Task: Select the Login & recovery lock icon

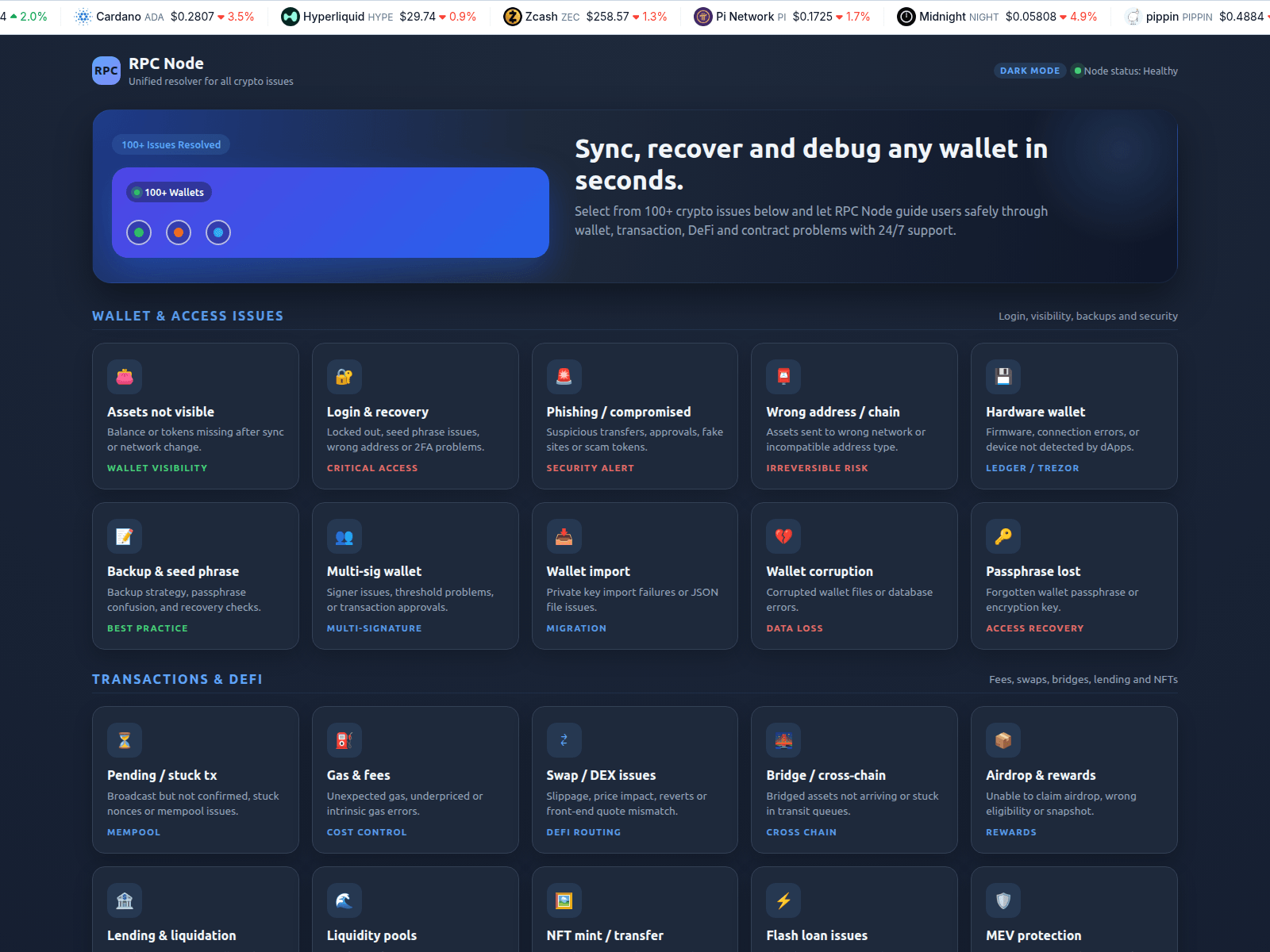Action: pyautogui.click(x=344, y=377)
